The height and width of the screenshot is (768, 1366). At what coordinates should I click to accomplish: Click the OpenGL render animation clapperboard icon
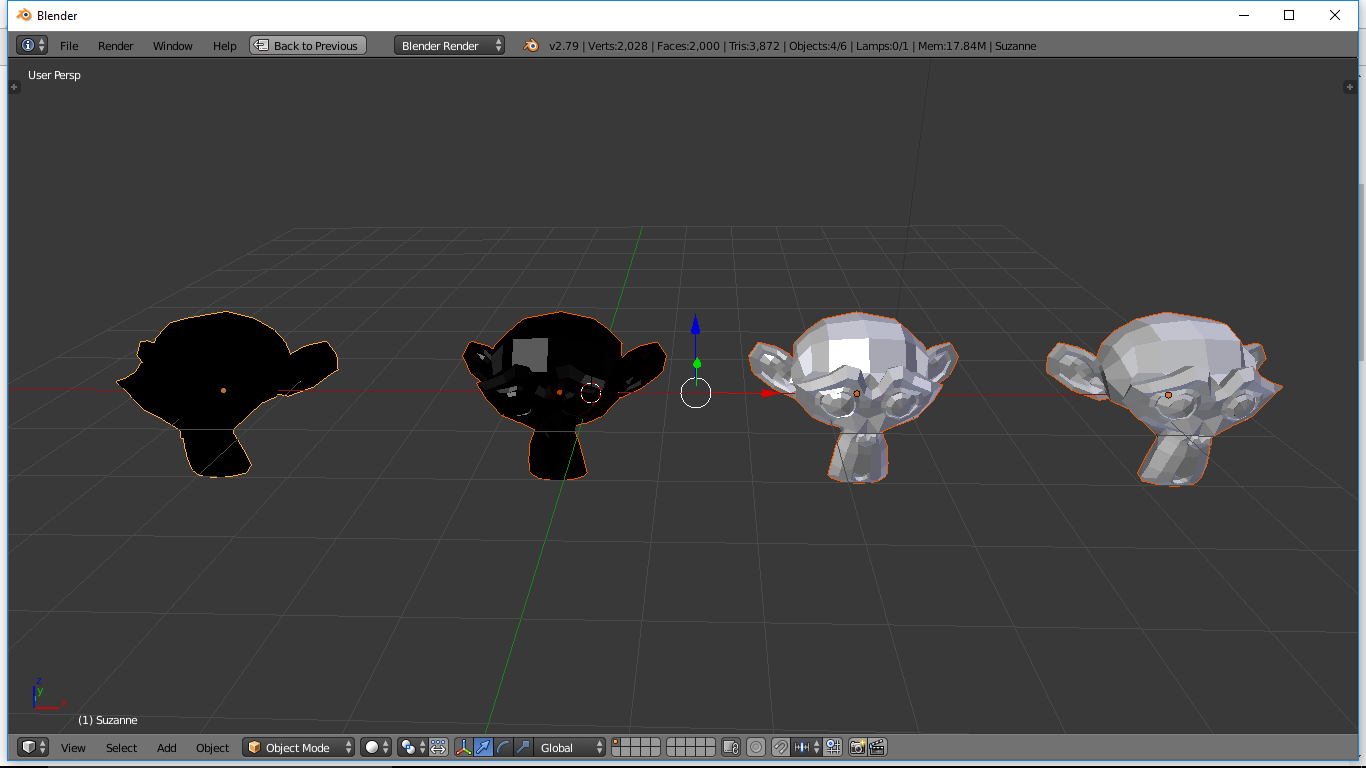tap(877, 747)
